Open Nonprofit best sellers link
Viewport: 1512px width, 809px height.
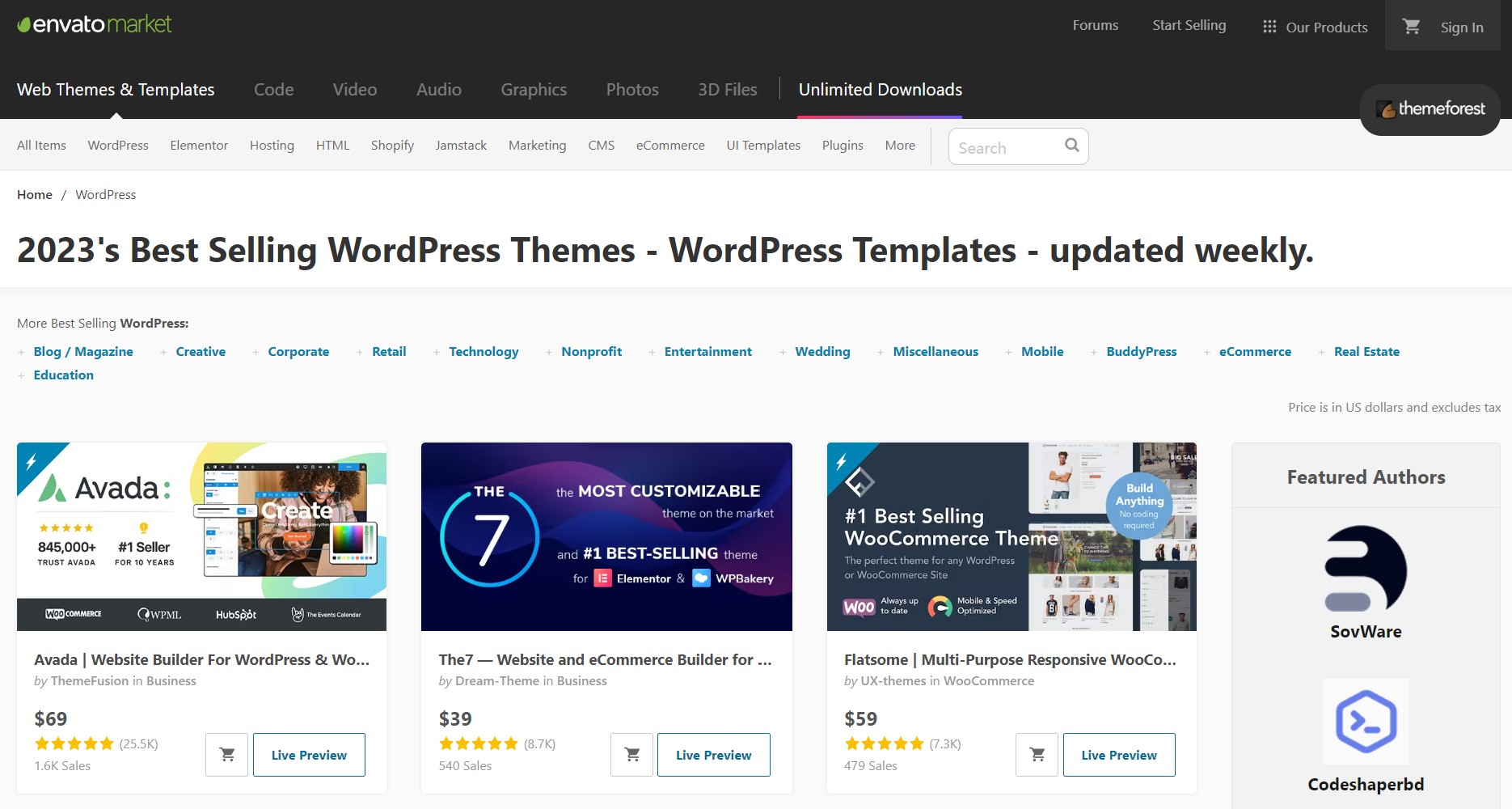tap(592, 352)
